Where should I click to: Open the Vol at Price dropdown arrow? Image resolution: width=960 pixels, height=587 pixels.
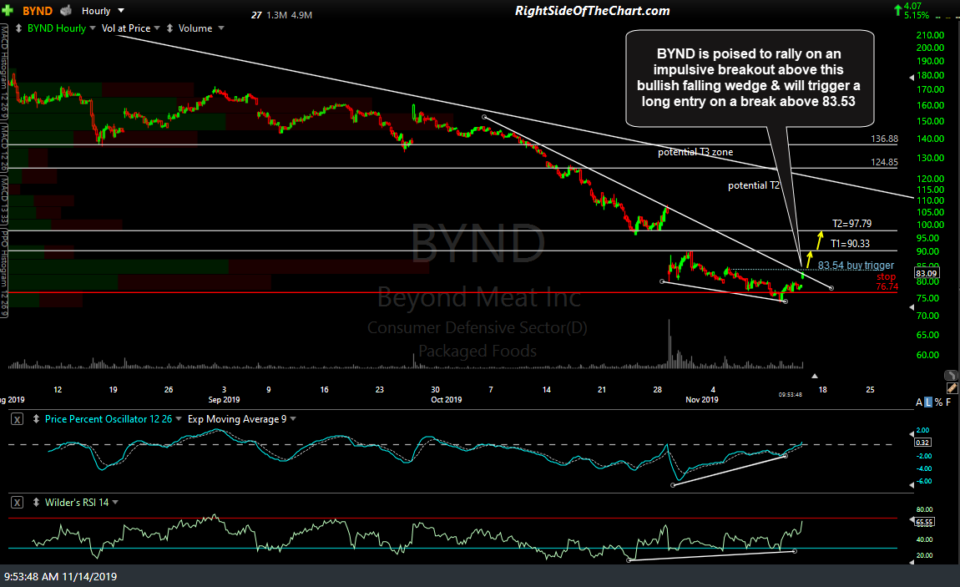pos(157,27)
